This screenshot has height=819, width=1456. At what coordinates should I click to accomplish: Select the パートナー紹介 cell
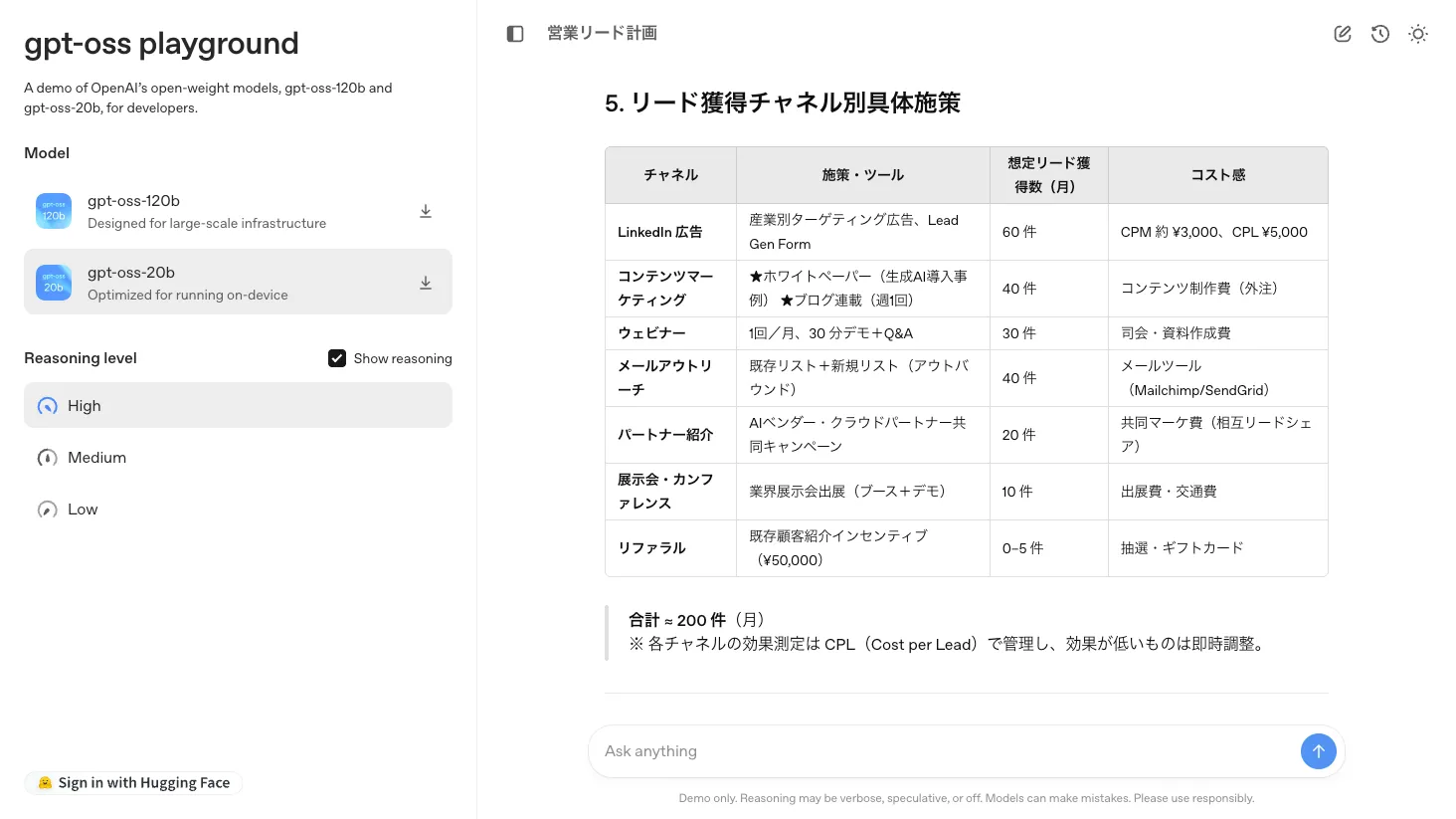point(671,435)
